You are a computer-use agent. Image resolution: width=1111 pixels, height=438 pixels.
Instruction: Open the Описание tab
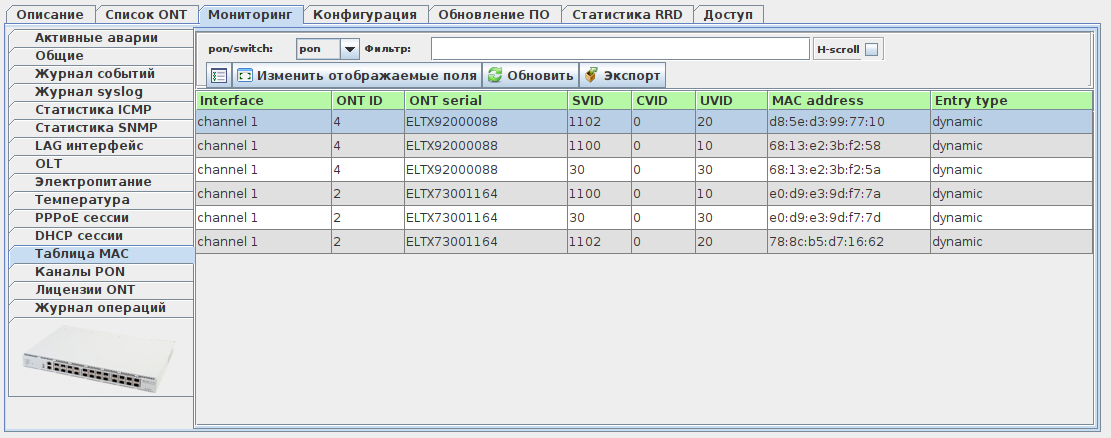(50, 14)
